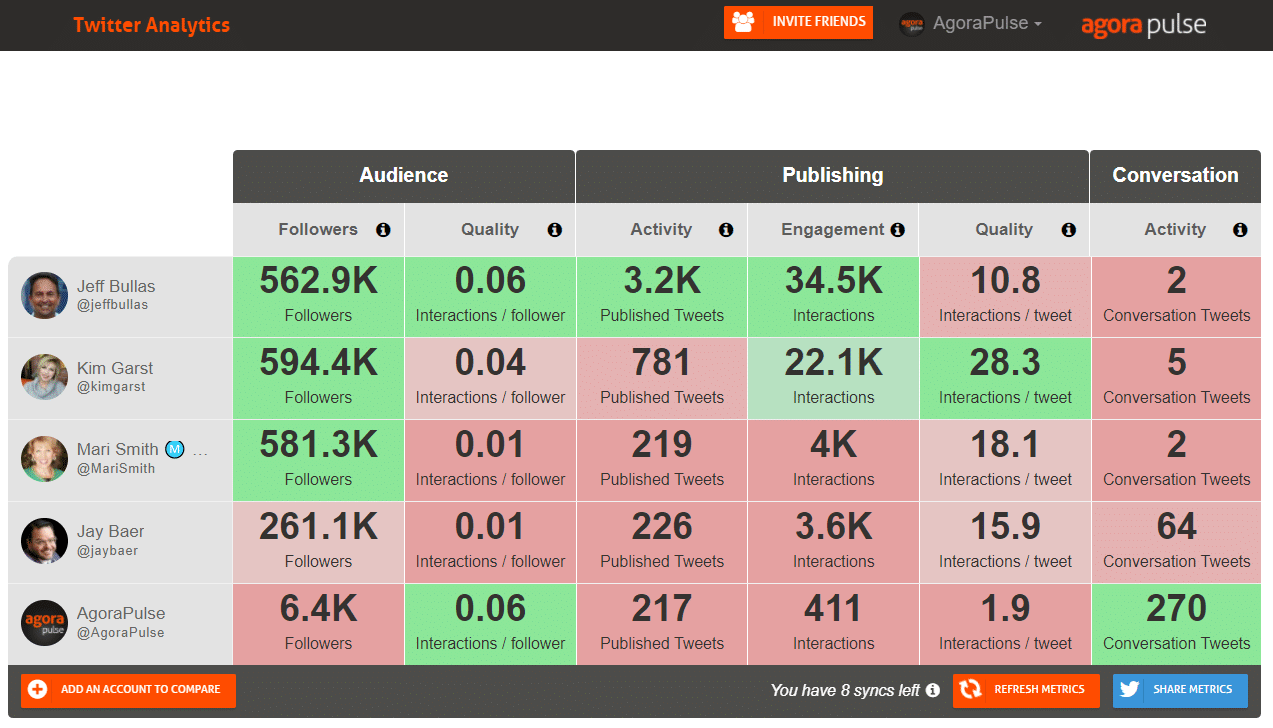This screenshot has height=728, width=1273.
Task: Click the info icon beside syncs left
Action: point(933,690)
